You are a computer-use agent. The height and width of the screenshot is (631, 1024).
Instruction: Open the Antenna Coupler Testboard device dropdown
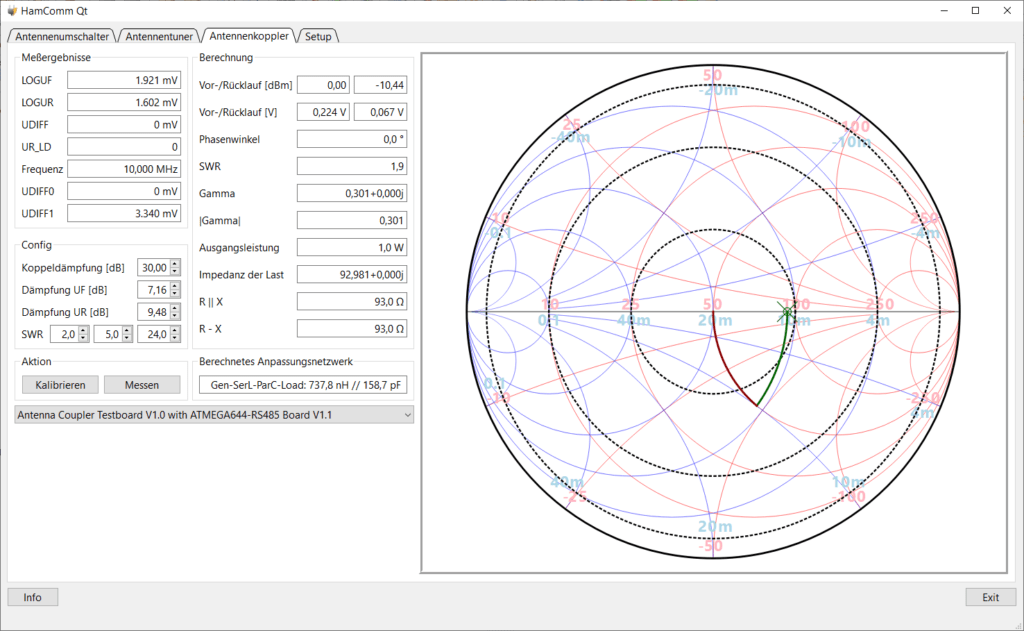coord(214,415)
